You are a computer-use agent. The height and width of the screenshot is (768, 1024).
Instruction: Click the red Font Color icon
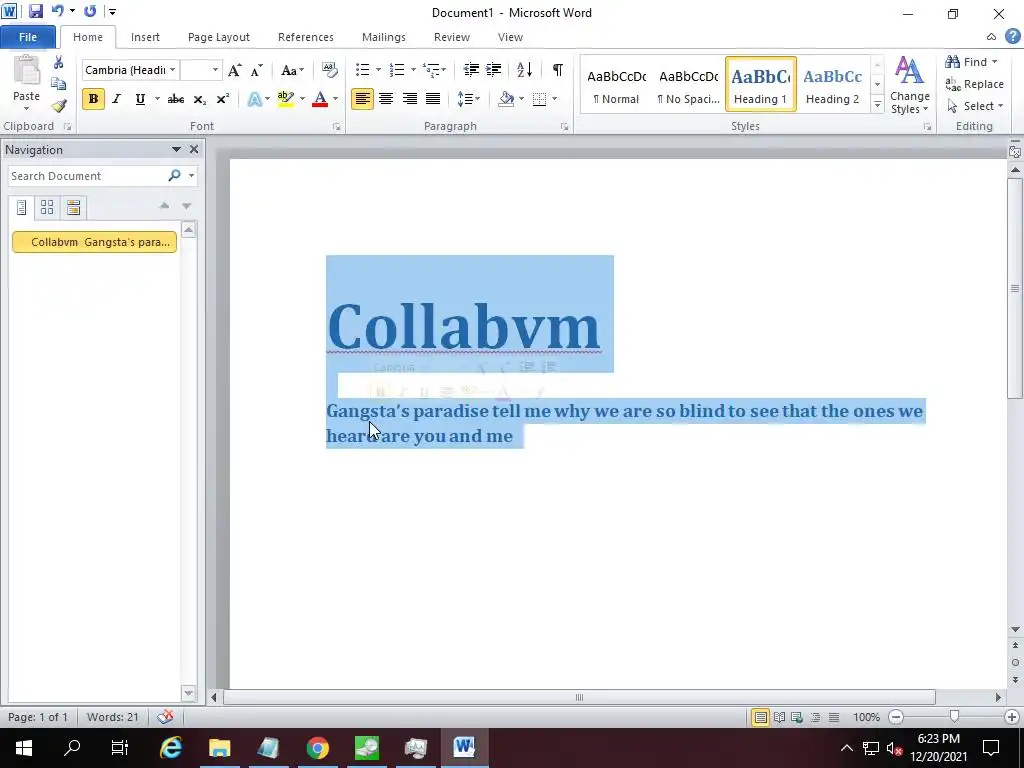[320, 99]
